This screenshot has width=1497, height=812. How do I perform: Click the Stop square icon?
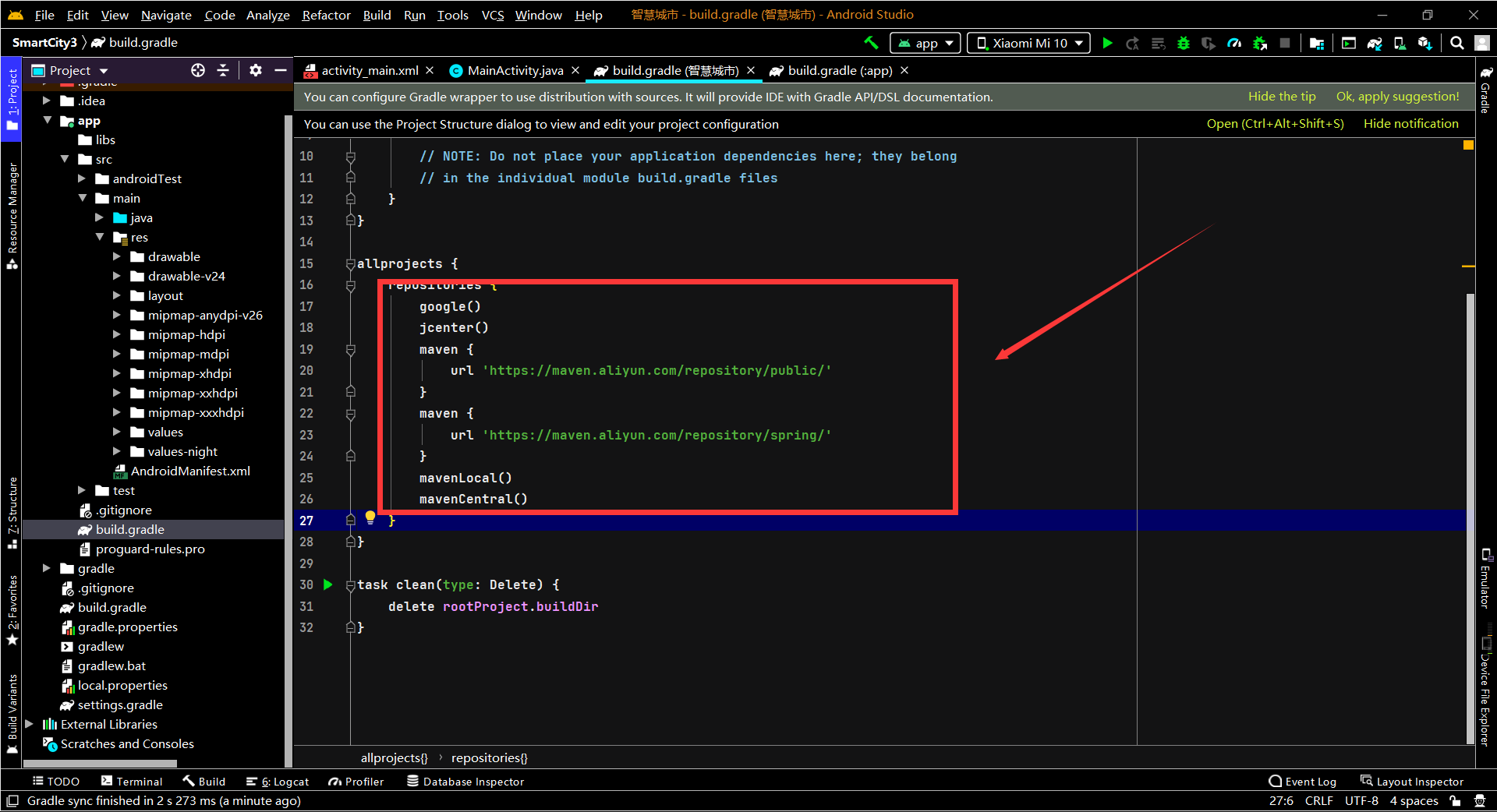coord(1285,43)
